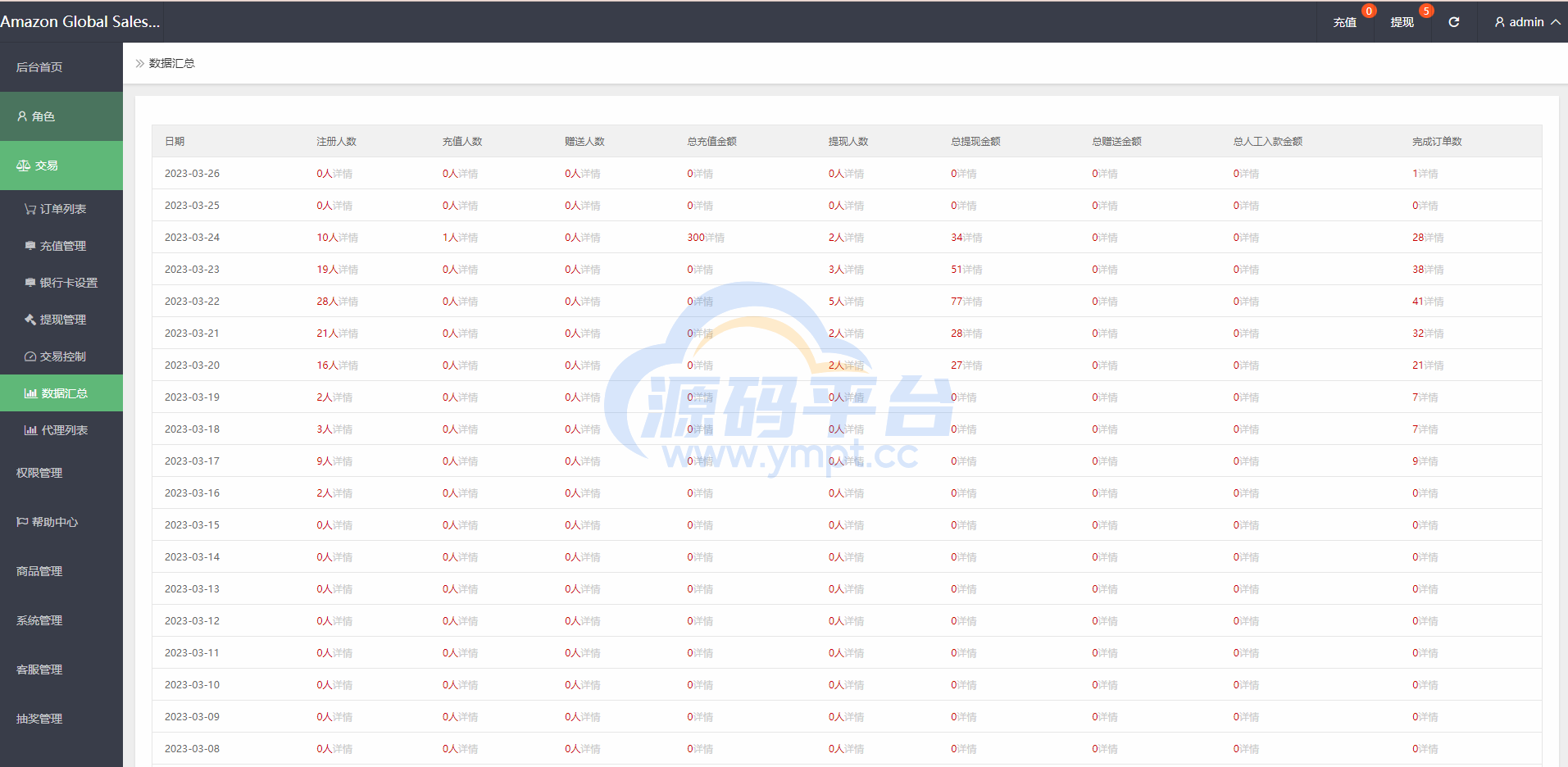Screen dimensions: 1568x767
Task: Open 充值人数 详情 for 2023-03-24
Action: tap(468, 238)
